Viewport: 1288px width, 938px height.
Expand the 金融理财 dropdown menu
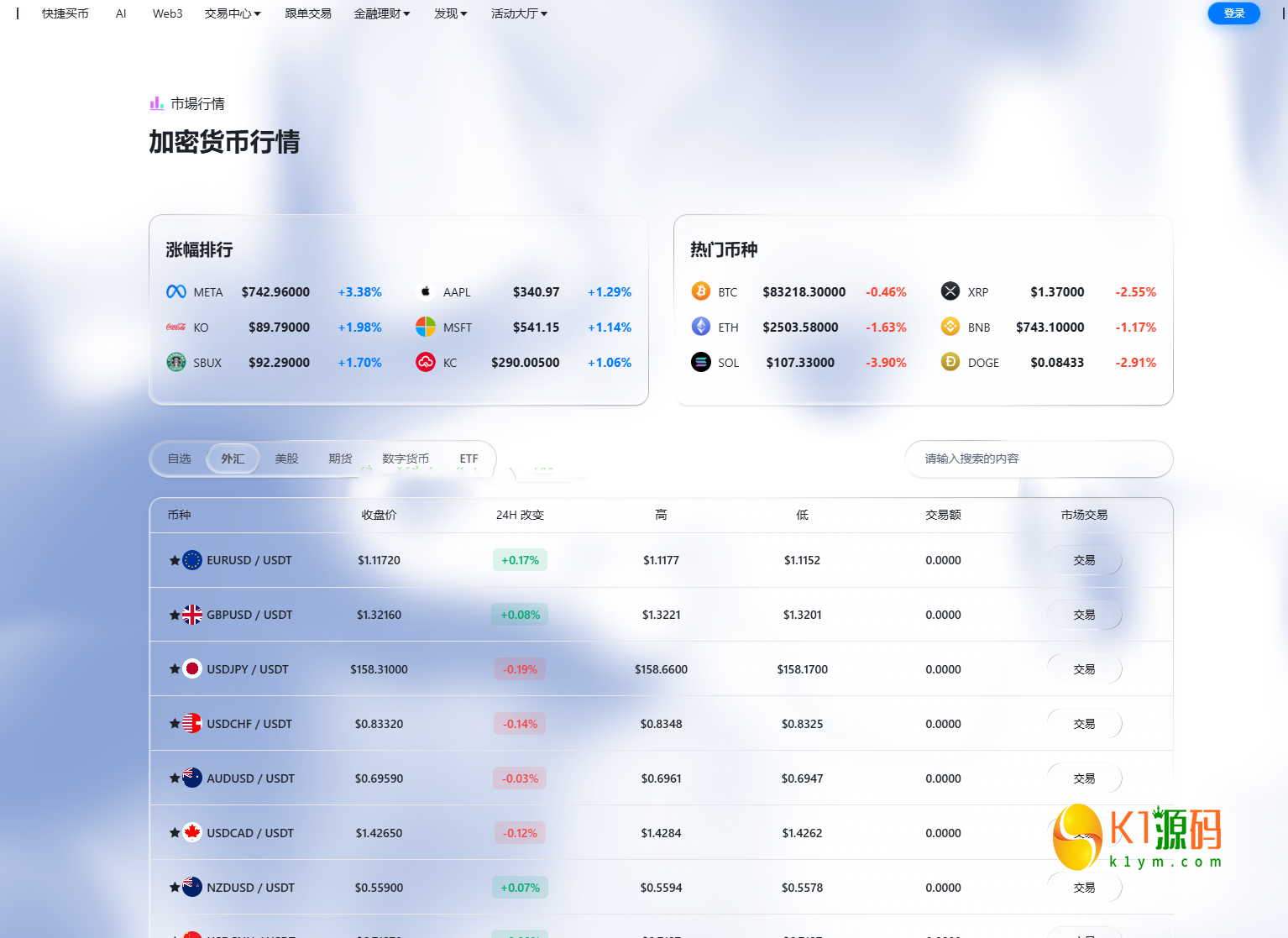pyautogui.click(x=382, y=13)
